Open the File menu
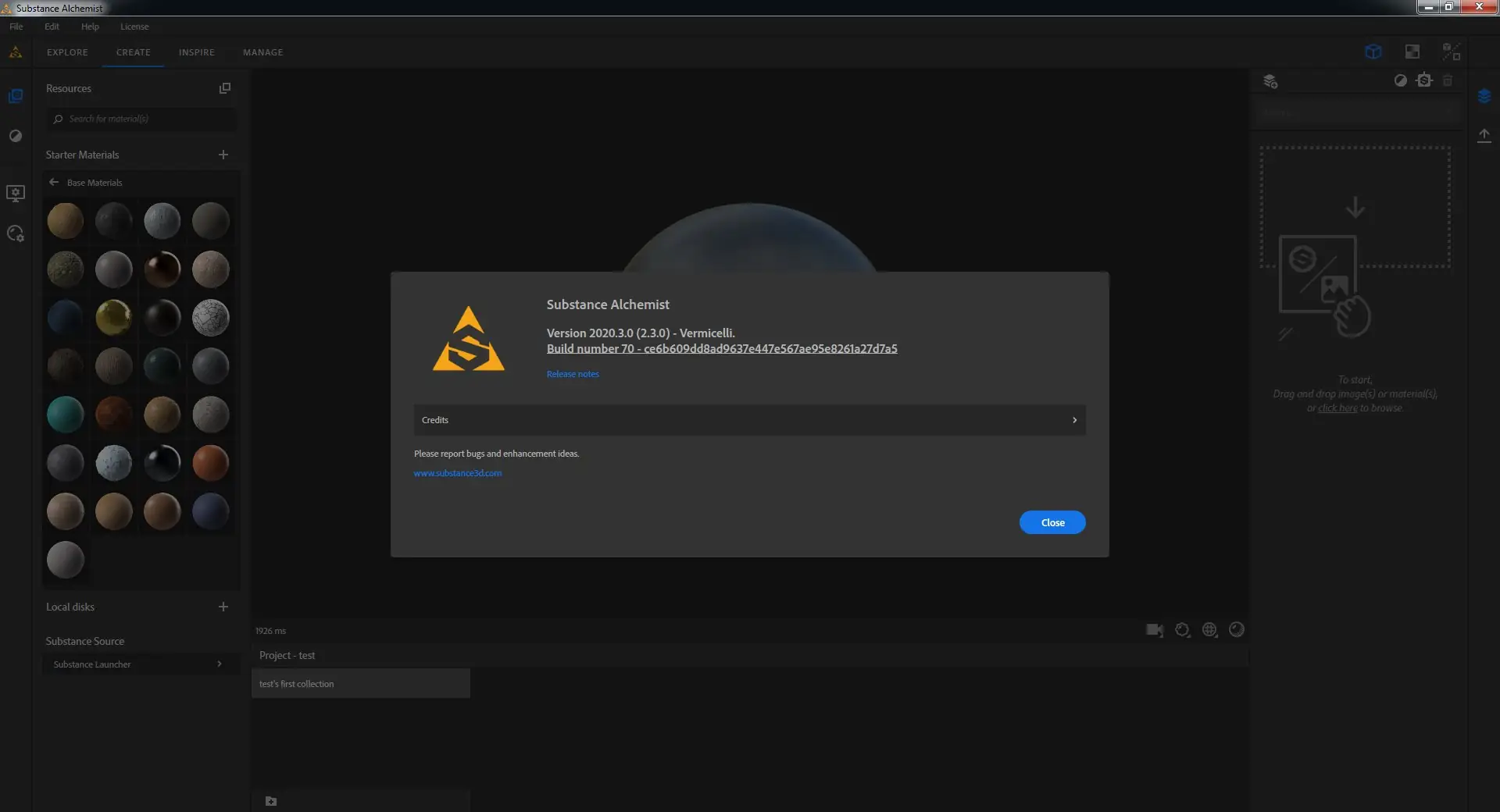Image resolution: width=1500 pixels, height=812 pixels. point(16,26)
